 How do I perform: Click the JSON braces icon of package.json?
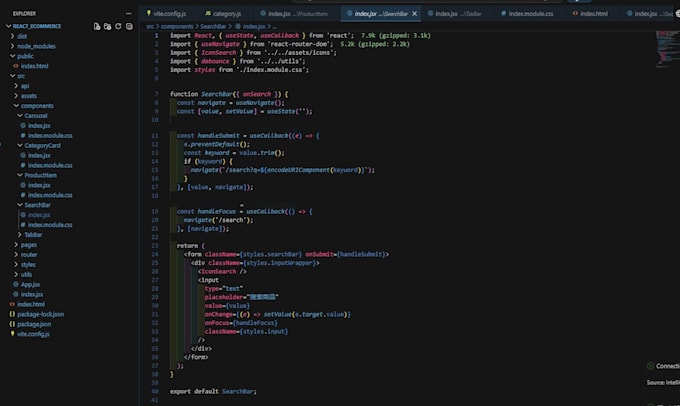pos(12,324)
